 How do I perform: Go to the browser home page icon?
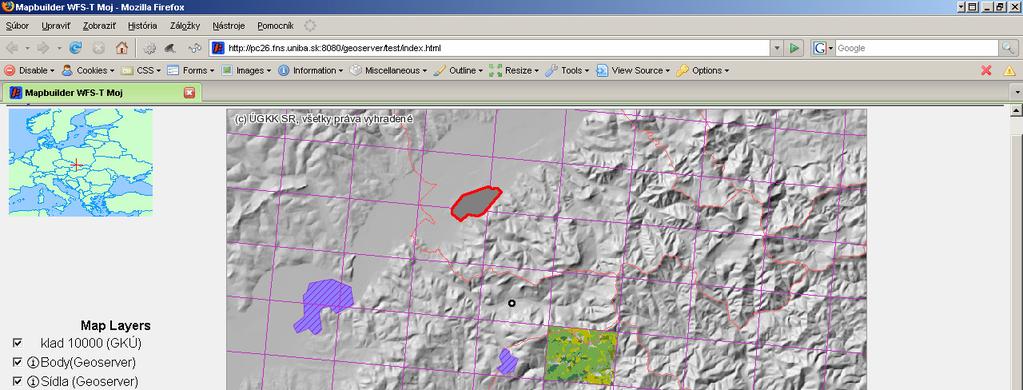[121, 48]
